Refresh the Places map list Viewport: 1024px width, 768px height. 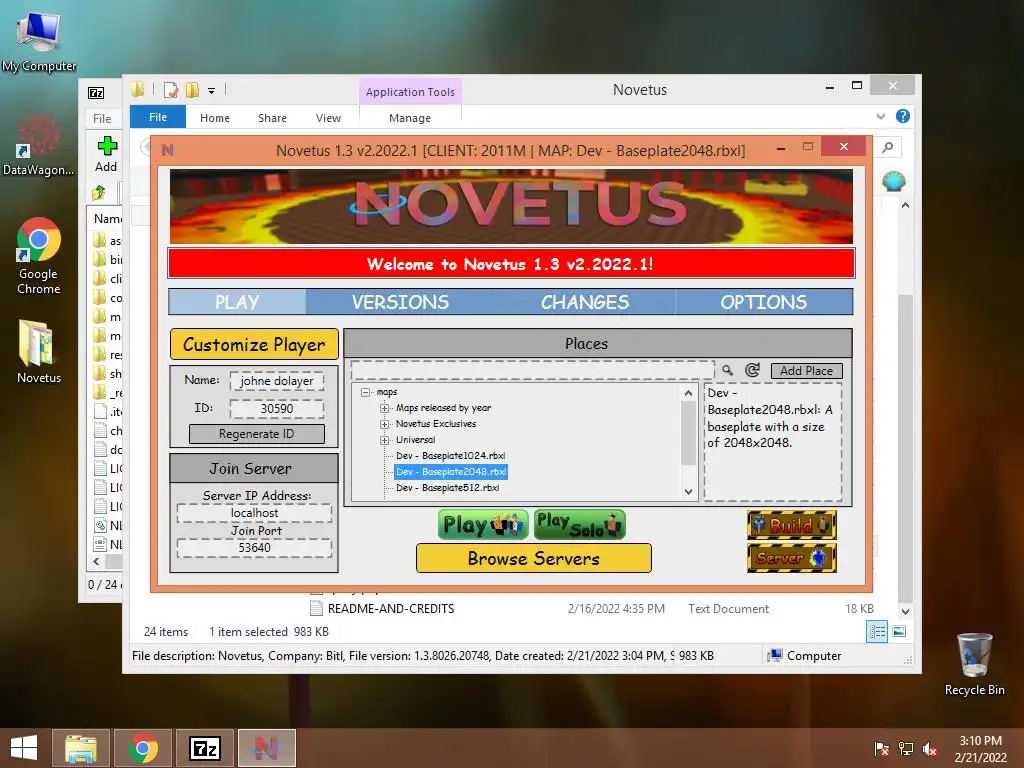[752, 370]
